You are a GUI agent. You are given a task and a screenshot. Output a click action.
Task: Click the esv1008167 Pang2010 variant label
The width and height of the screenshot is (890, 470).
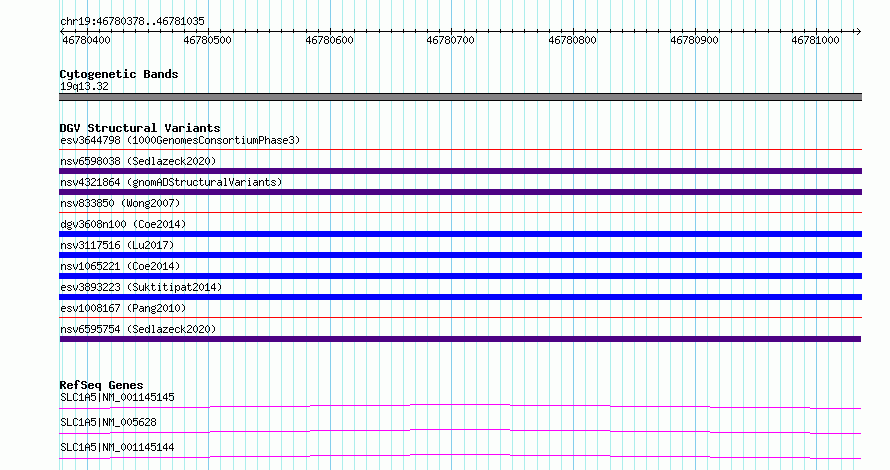coord(123,308)
